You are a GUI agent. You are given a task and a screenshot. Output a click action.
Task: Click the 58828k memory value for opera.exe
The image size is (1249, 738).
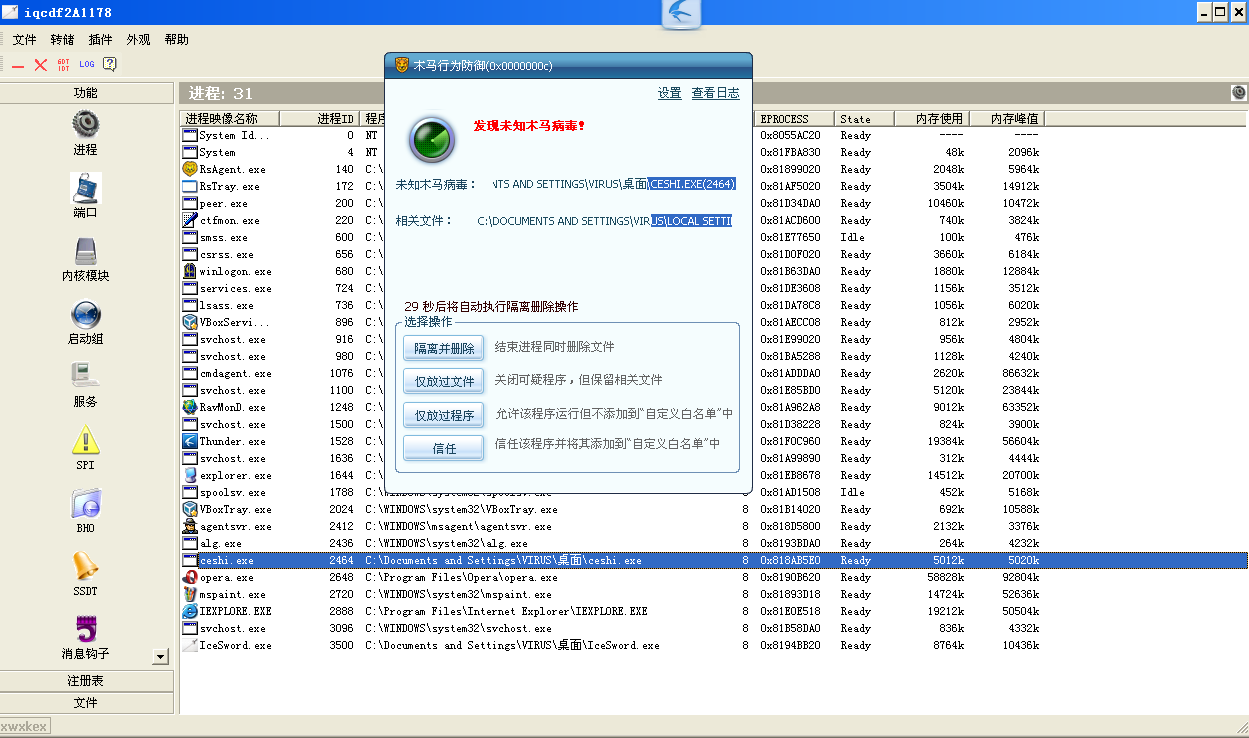click(946, 577)
